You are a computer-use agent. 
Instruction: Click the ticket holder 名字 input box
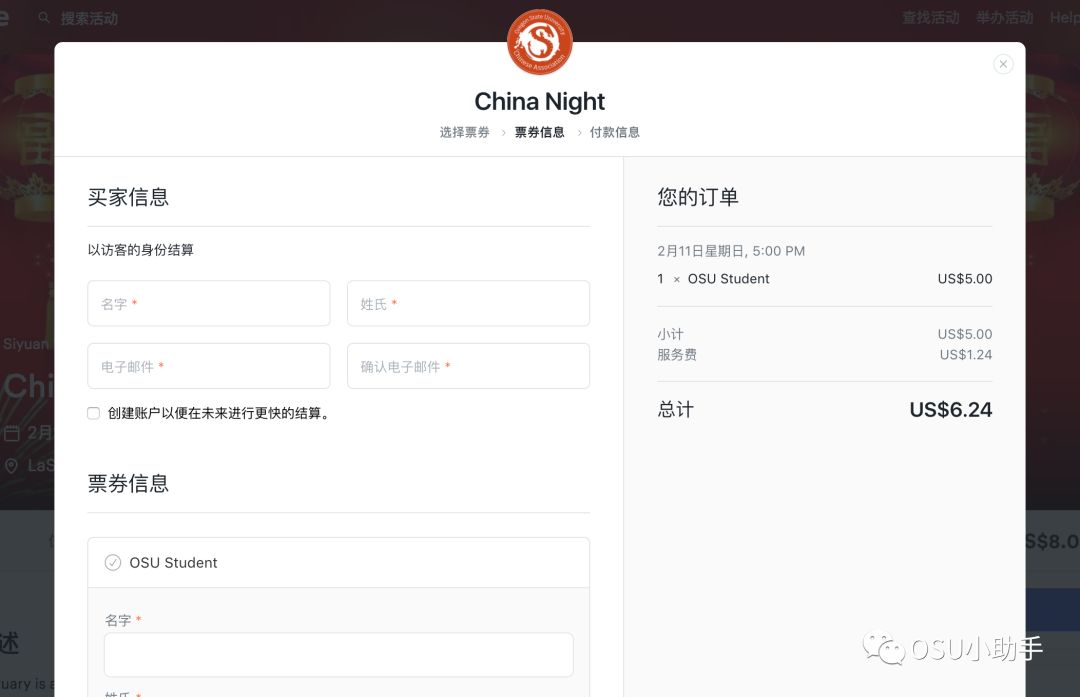tap(339, 654)
